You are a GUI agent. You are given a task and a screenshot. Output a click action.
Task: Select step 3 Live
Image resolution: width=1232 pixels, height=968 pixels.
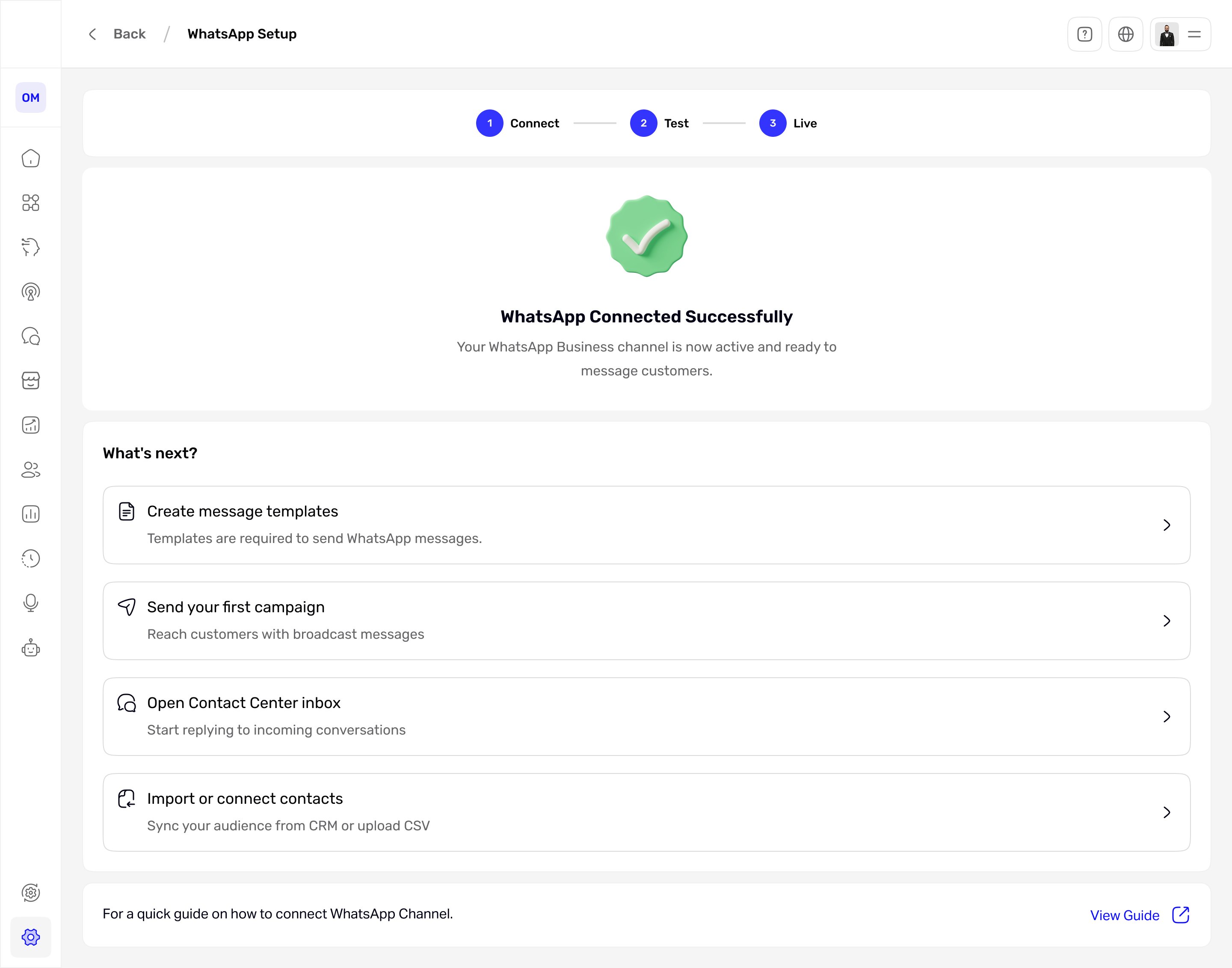pos(788,123)
